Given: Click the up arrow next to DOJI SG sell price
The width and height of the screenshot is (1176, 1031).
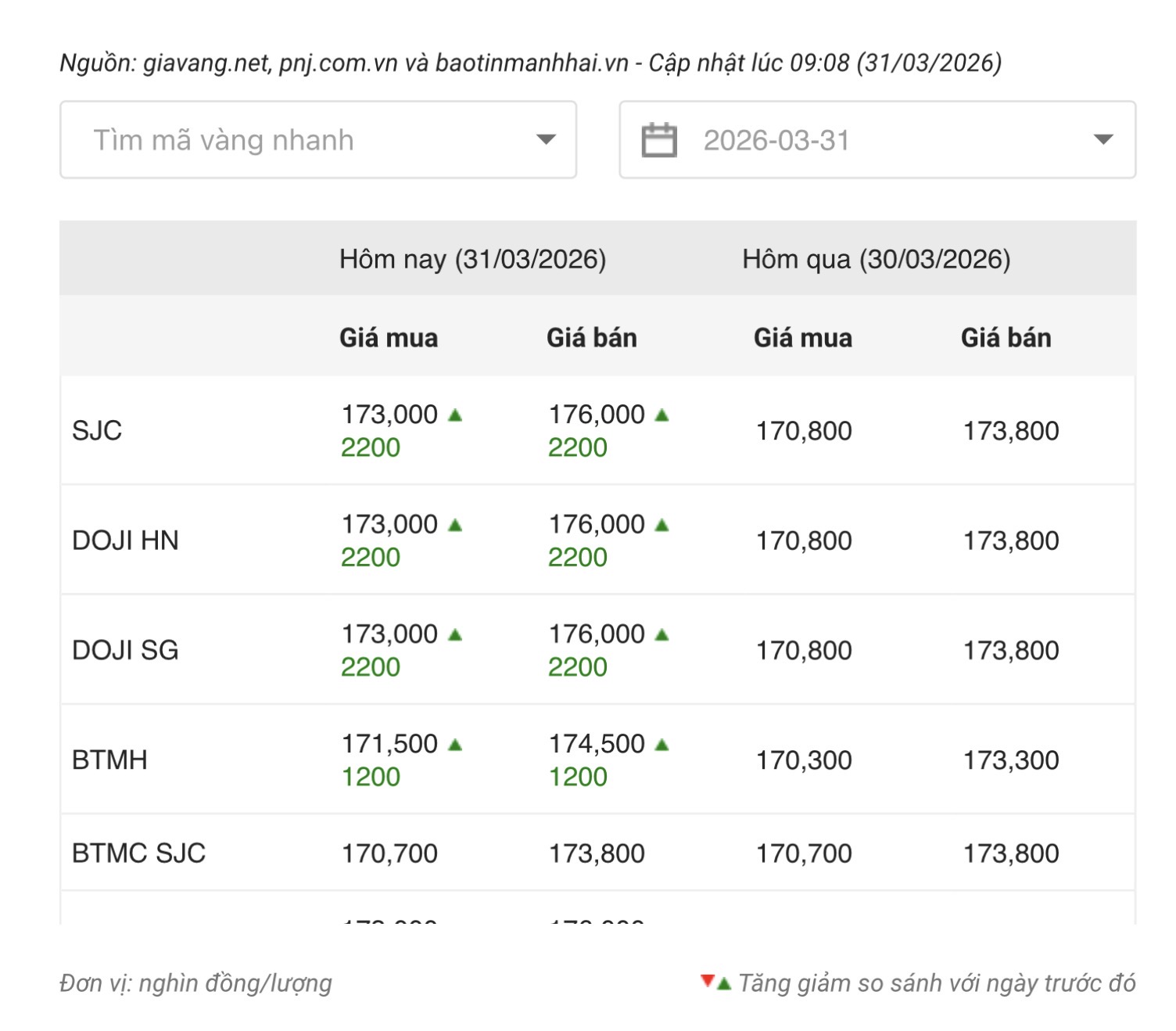Looking at the screenshot, I should click(x=662, y=634).
